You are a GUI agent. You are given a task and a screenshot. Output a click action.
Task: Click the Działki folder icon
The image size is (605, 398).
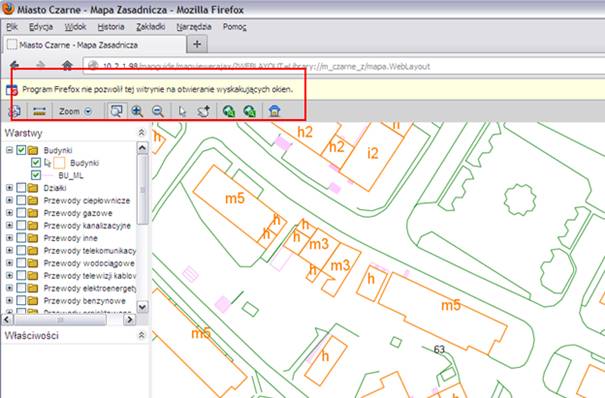click(x=33, y=188)
